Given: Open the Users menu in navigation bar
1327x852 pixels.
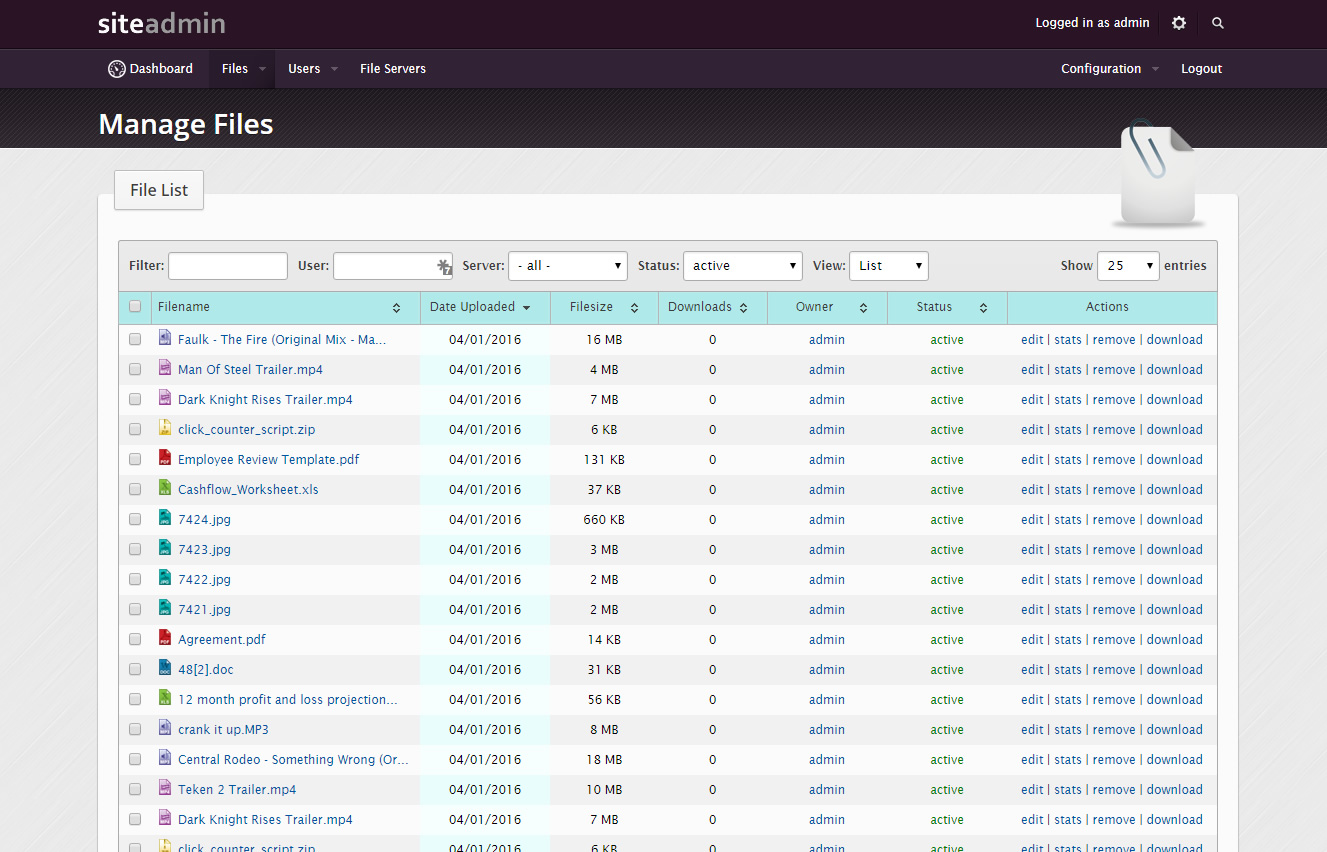Looking at the screenshot, I should [x=304, y=69].
